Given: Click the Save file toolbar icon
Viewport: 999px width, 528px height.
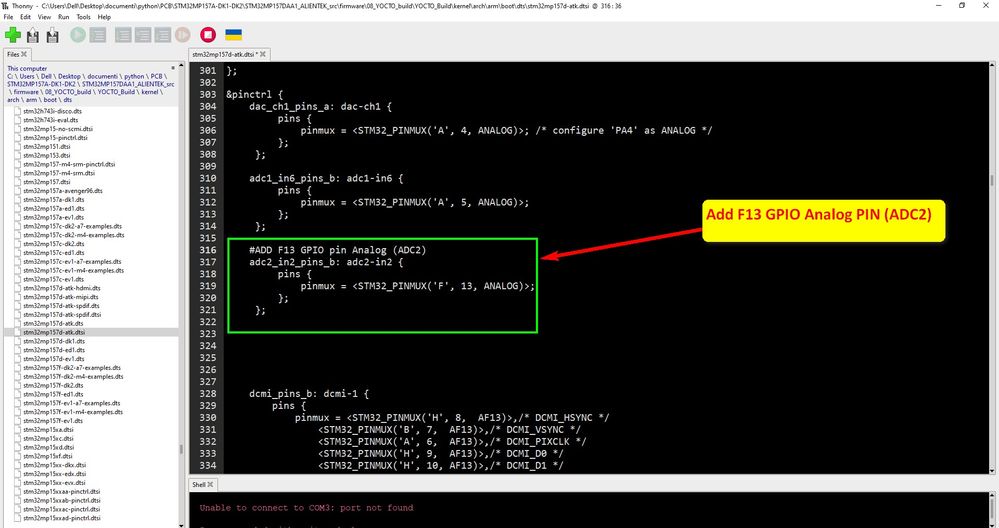Looking at the screenshot, I should click(x=52, y=34).
